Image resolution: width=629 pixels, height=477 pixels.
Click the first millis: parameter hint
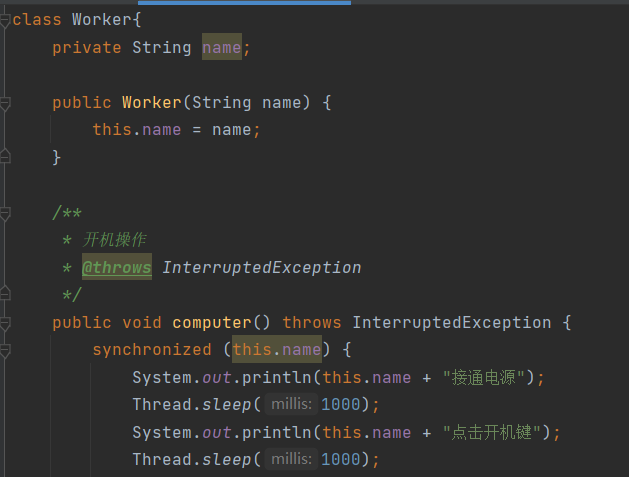click(x=292, y=405)
